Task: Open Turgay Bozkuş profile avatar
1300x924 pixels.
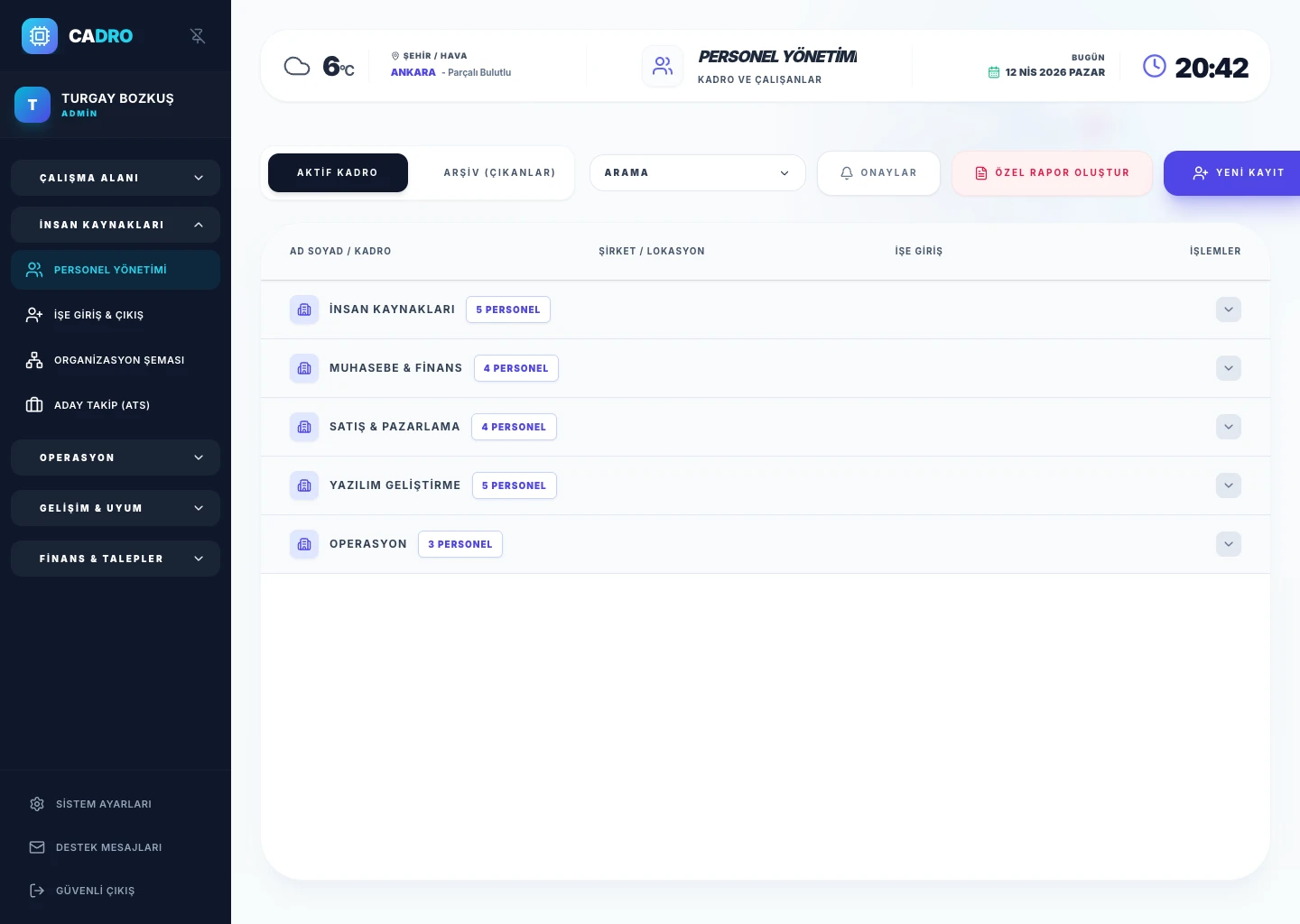Action: tap(32, 105)
